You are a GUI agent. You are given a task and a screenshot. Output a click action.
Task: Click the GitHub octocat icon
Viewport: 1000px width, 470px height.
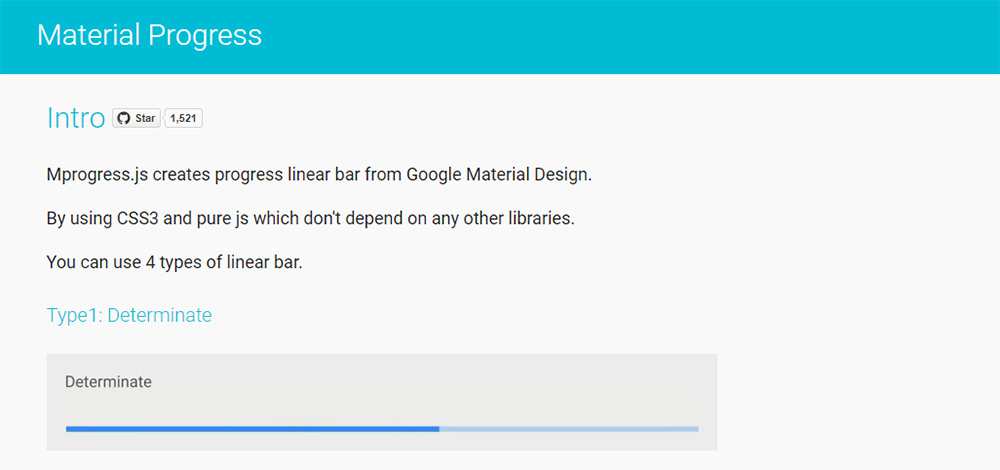click(124, 118)
